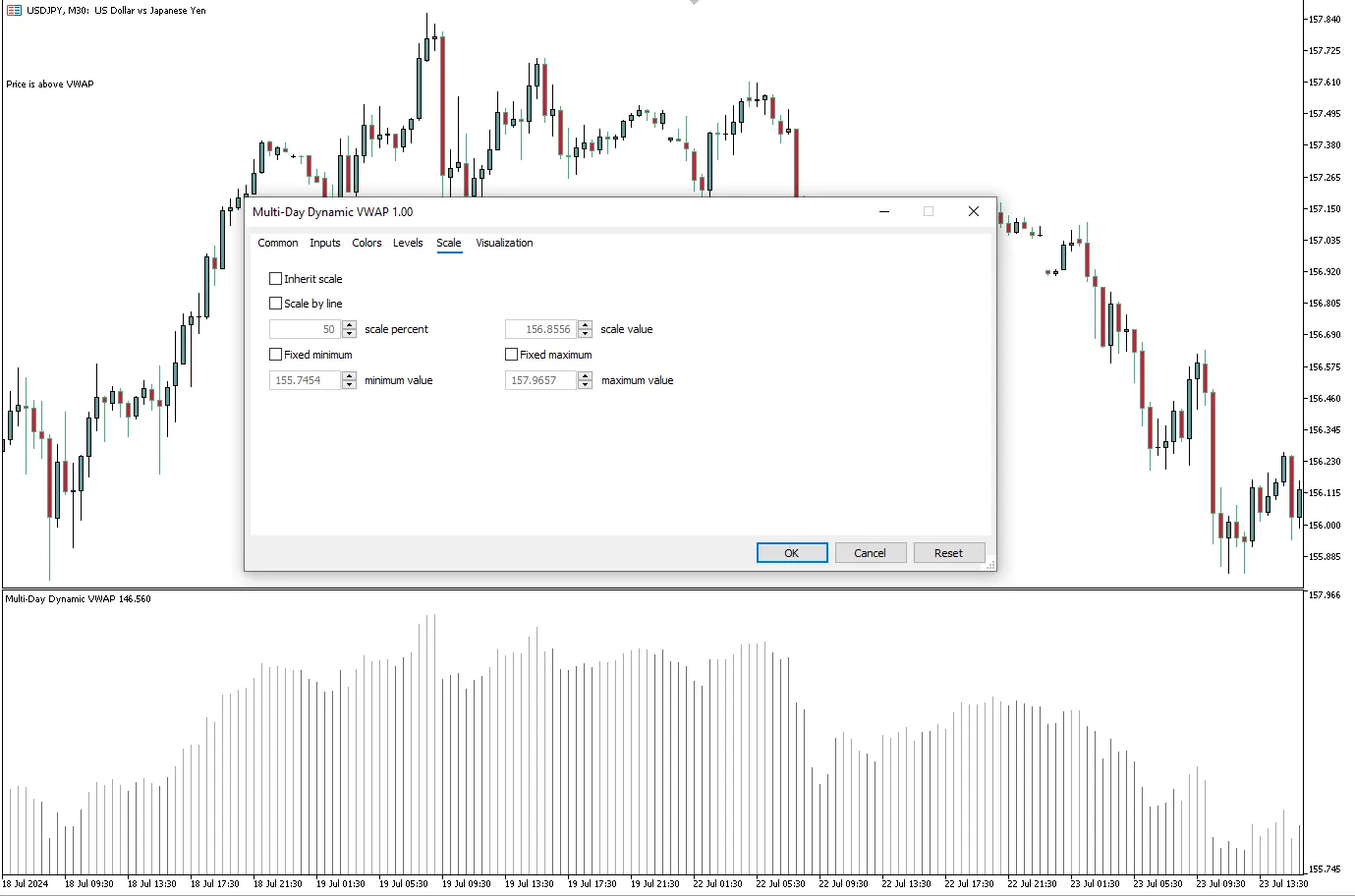This screenshot has width=1355, height=896.
Task: Enable the Inherit scale checkbox
Action: 275,279
